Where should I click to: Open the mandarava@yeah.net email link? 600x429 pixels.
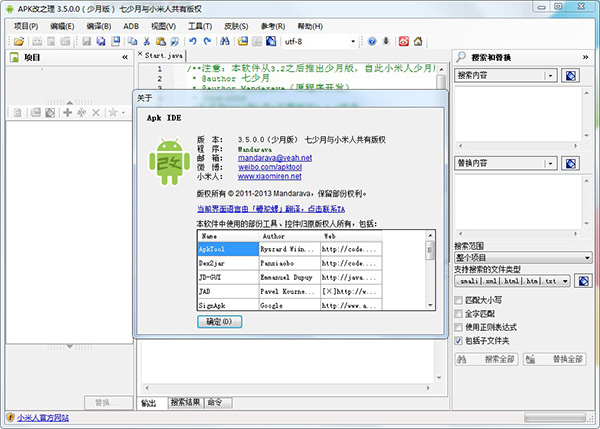[275, 158]
